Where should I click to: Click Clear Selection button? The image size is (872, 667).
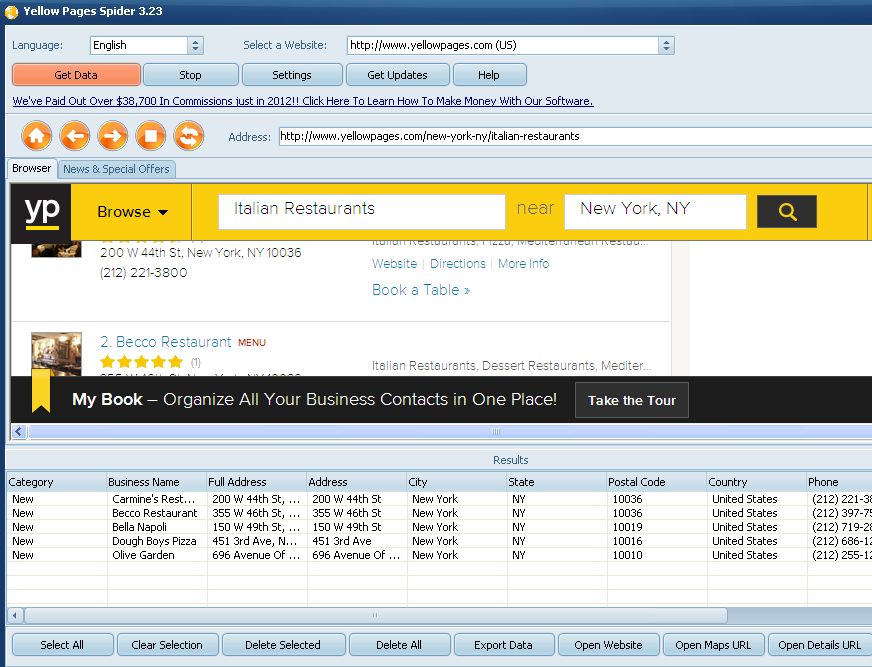coord(167,645)
